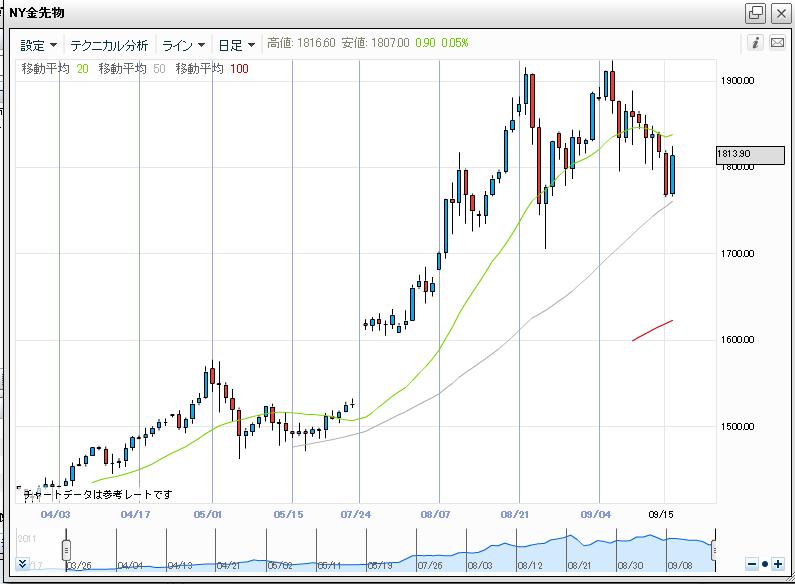Click the 05/01 date axis label
The width and height of the screenshot is (795, 584).
click(207, 515)
